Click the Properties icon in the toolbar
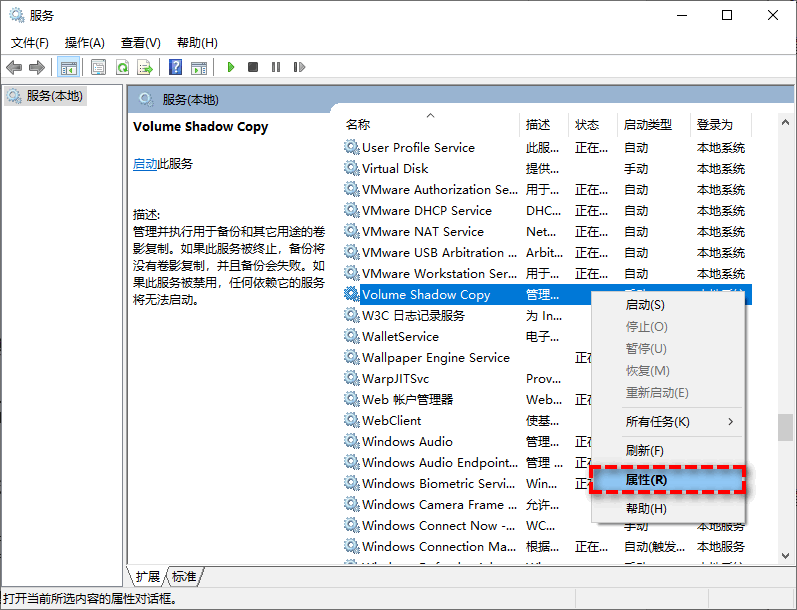 98,67
